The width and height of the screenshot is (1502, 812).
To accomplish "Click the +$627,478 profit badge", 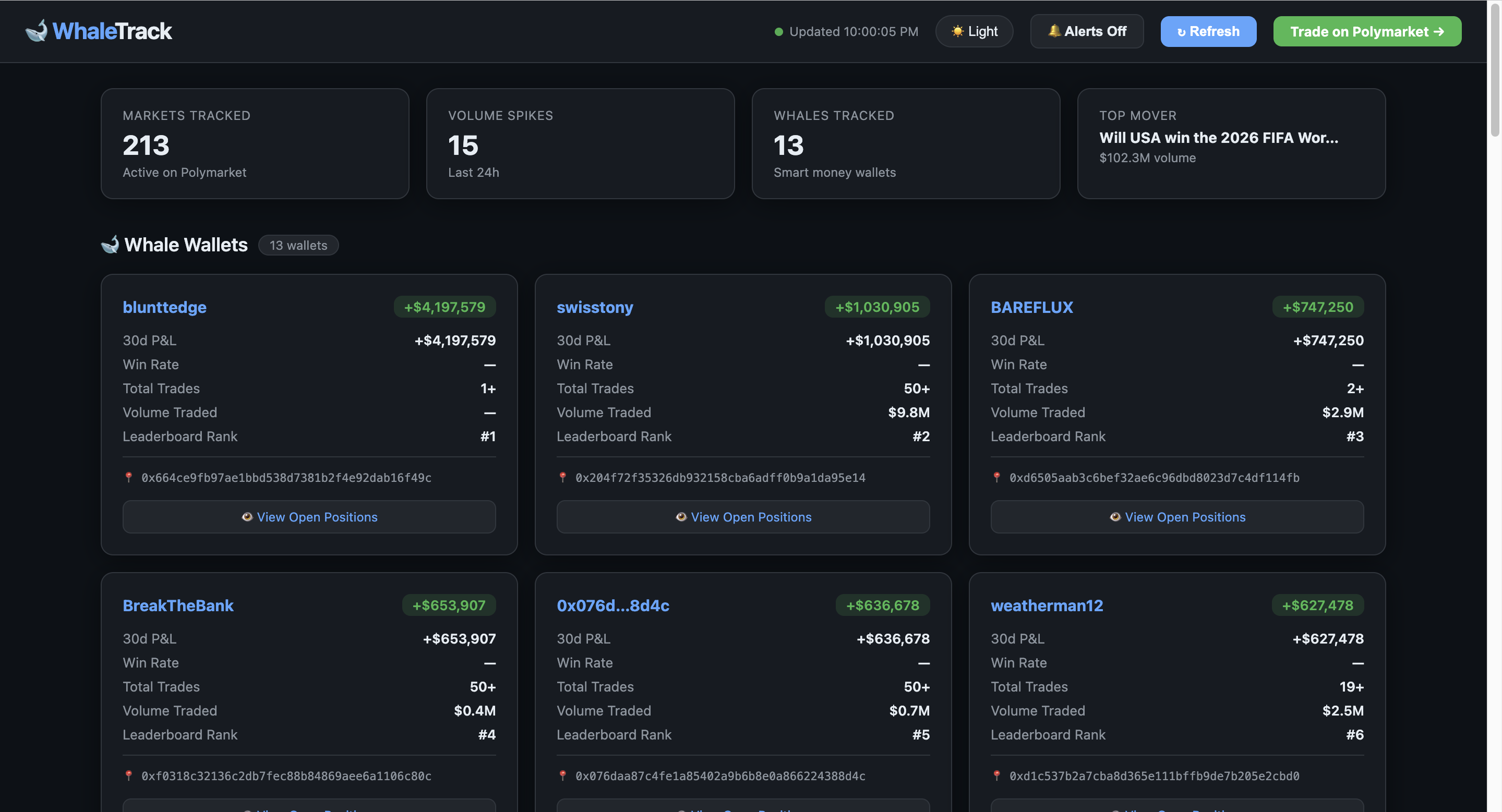I will point(1317,605).
